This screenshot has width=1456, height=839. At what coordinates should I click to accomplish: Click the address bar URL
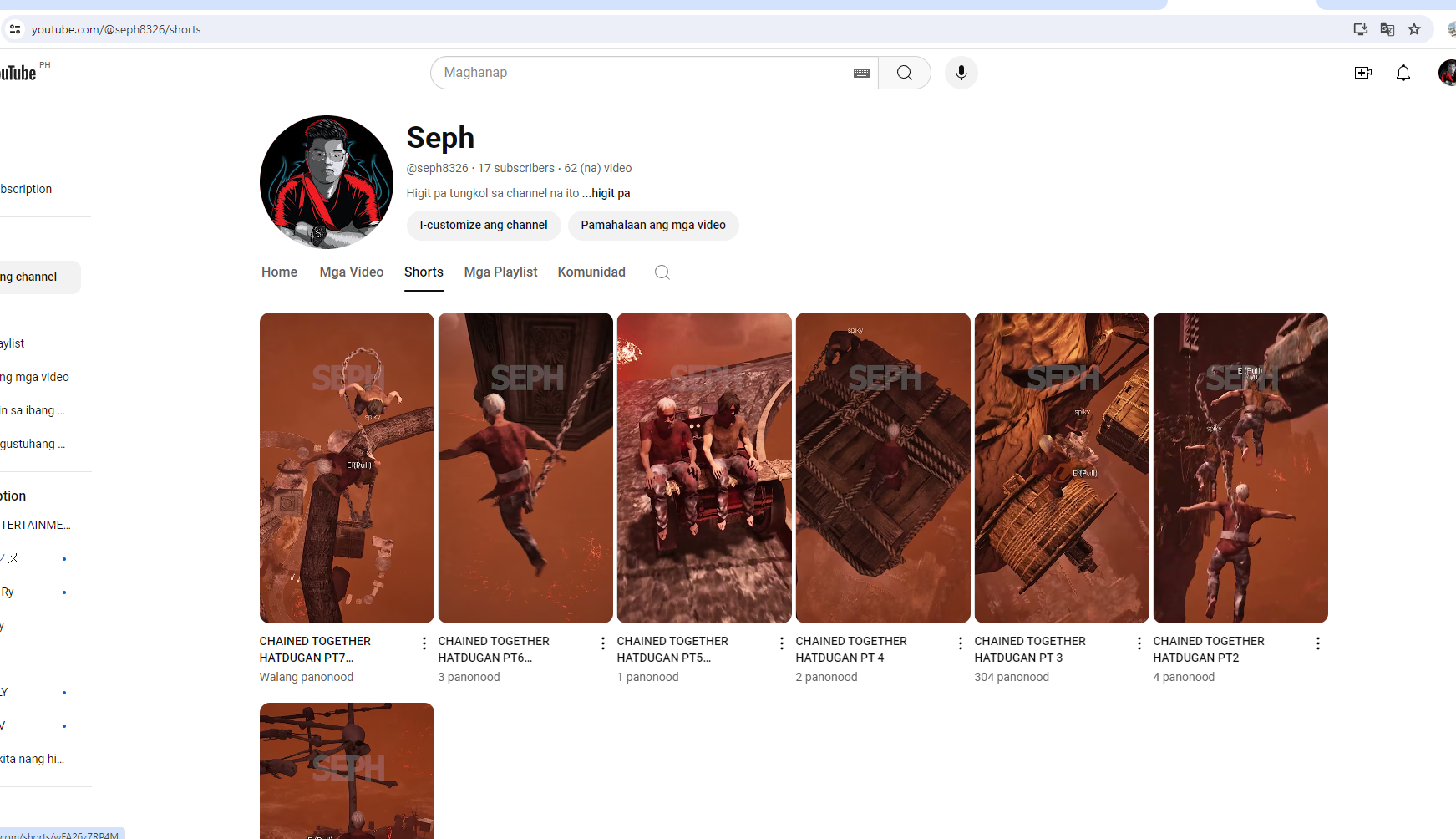click(x=116, y=29)
